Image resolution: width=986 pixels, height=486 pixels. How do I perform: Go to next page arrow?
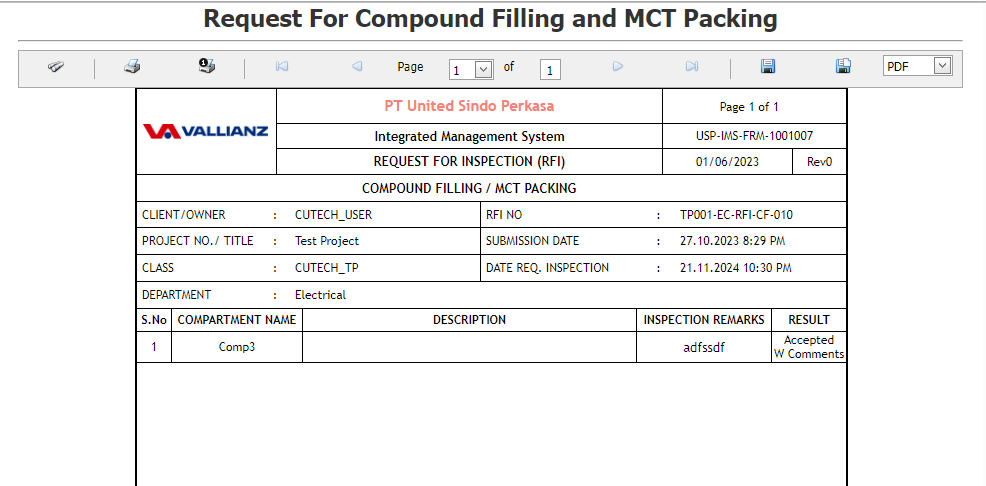(618, 67)
